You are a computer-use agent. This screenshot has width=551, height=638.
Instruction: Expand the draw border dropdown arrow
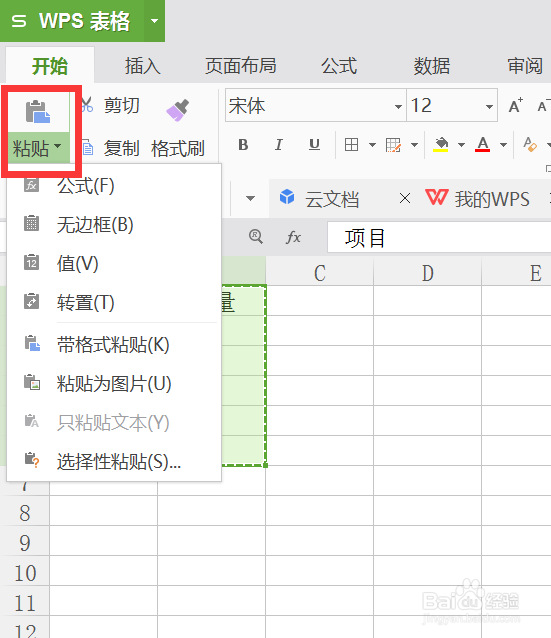(415, 145)
